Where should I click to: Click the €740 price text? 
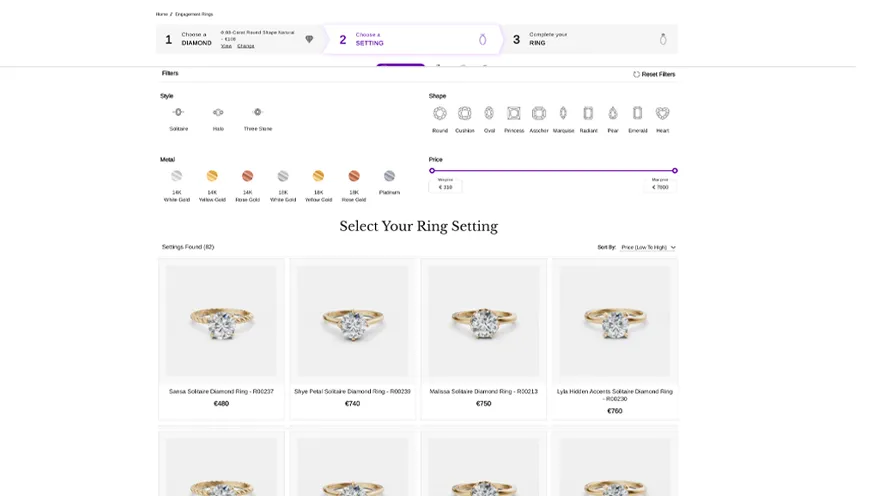(352, 404)
